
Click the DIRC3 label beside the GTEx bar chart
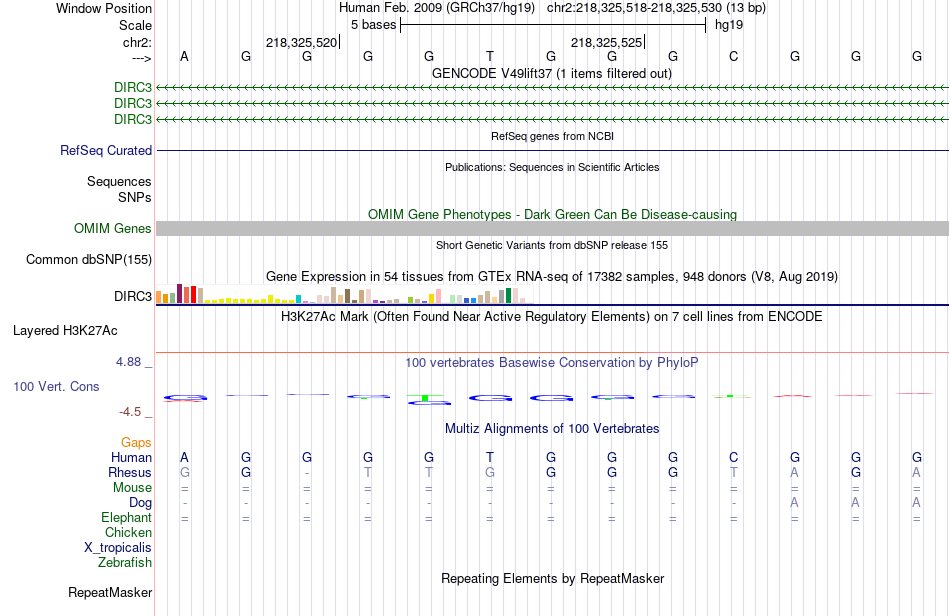(133, 296)
